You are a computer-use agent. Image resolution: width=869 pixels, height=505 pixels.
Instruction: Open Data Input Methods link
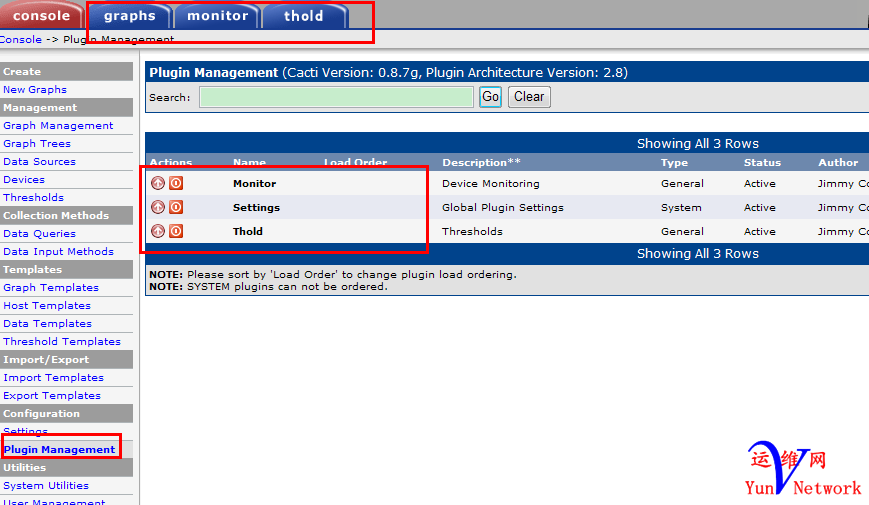click(x=58, y=251)
